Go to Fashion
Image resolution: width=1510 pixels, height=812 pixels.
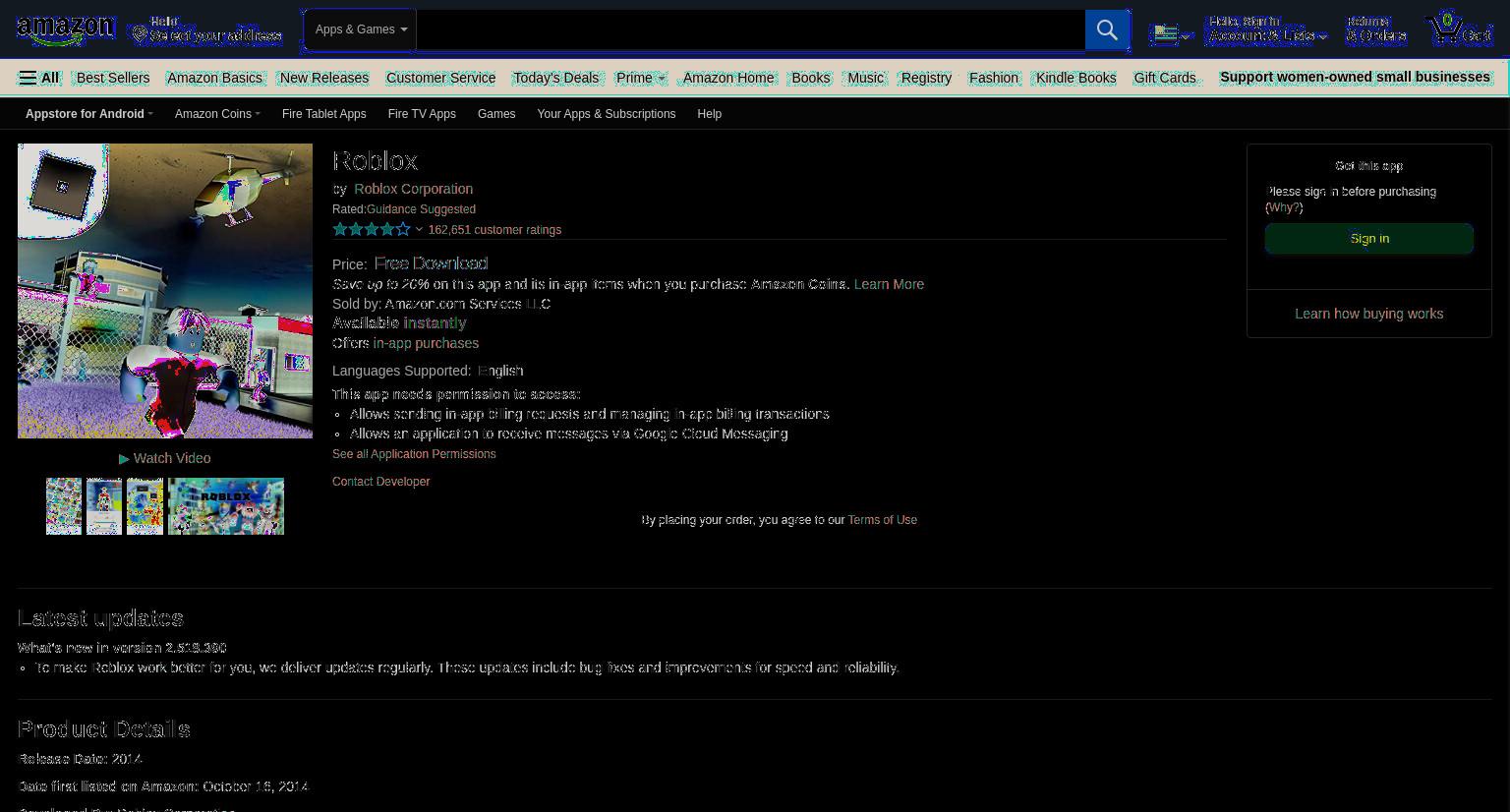pos(994,78)
